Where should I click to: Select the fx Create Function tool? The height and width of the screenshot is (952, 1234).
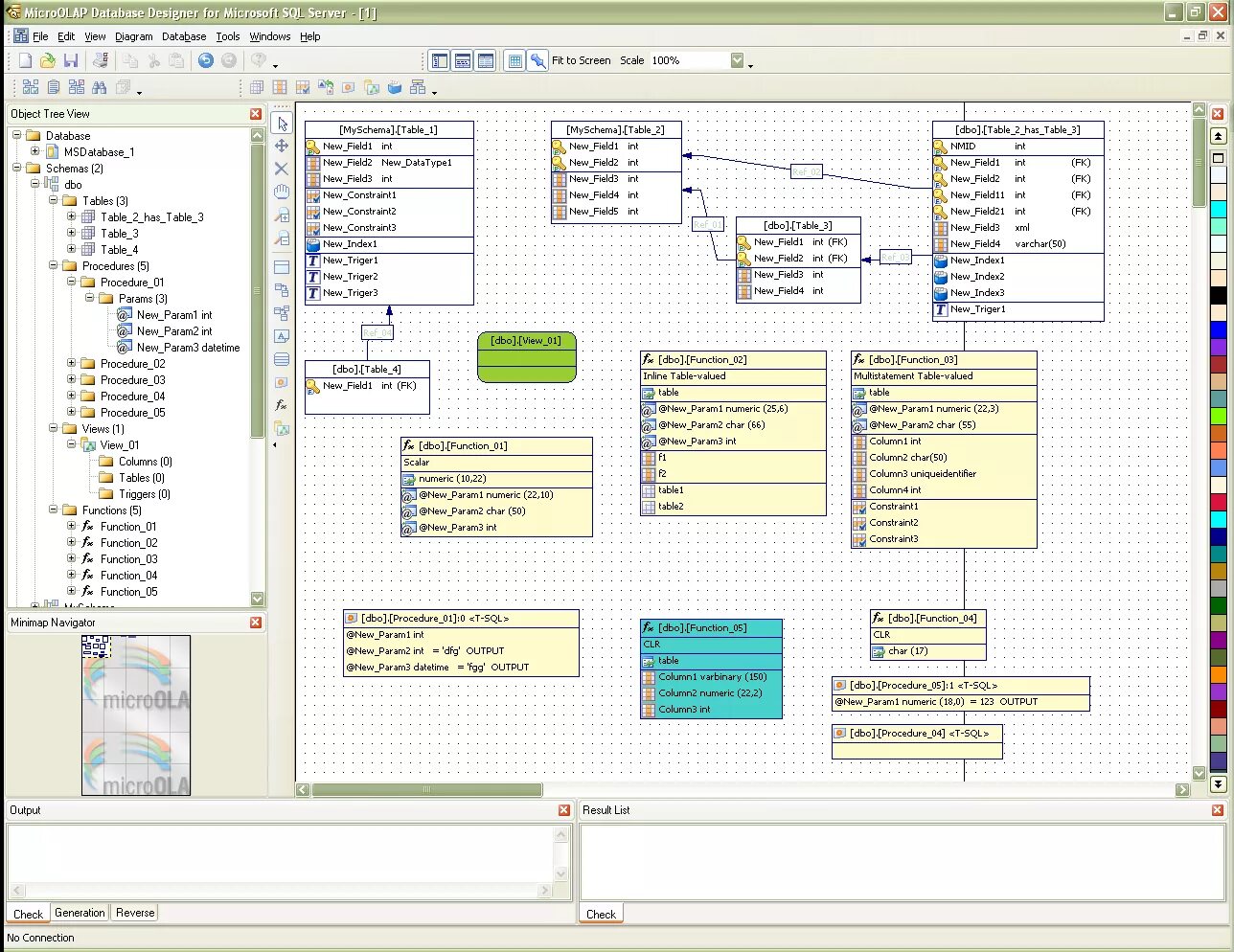(282, 405)
